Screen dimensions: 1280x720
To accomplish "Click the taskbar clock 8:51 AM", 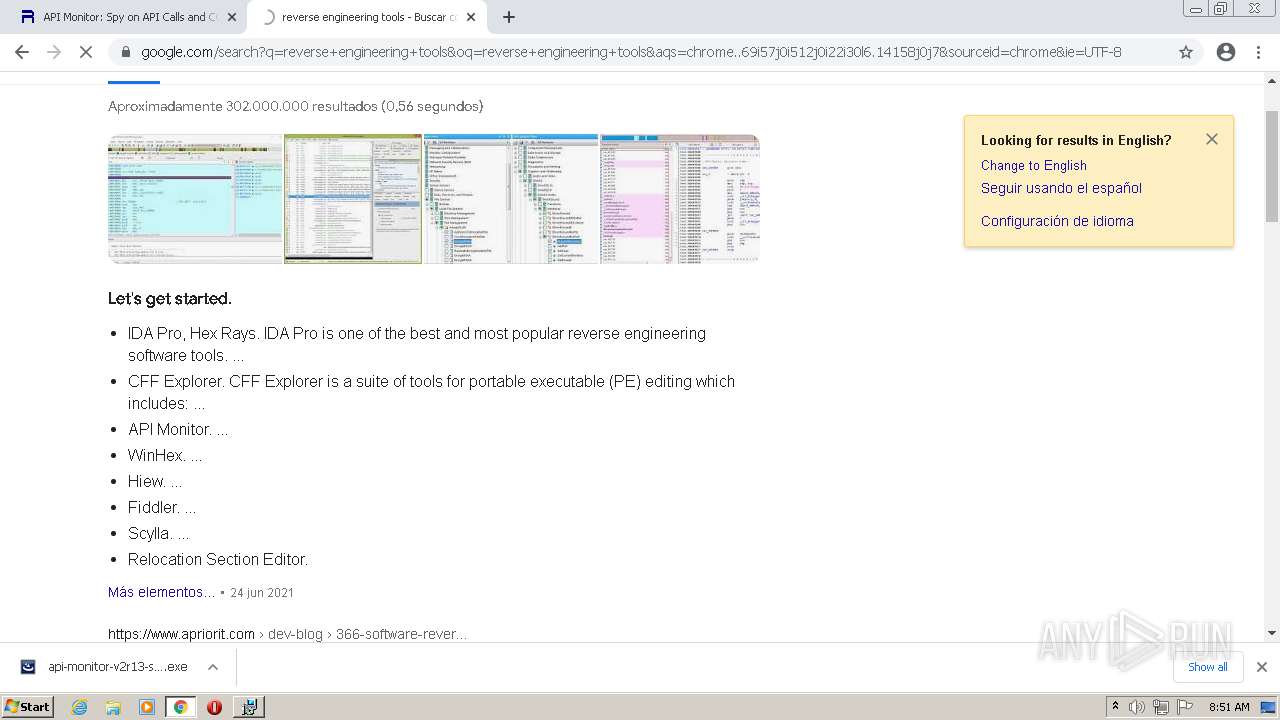I will pyautogui.click(x=1229, y=707).
